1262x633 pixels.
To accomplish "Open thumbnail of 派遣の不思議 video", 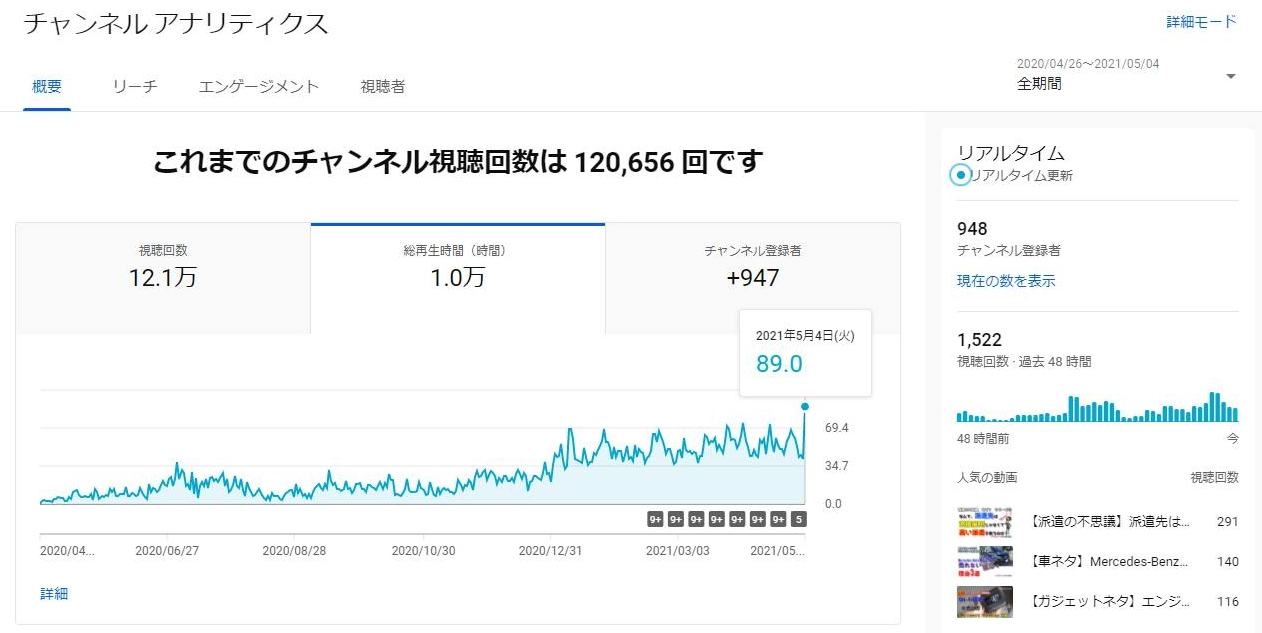I will click(985, 522).
